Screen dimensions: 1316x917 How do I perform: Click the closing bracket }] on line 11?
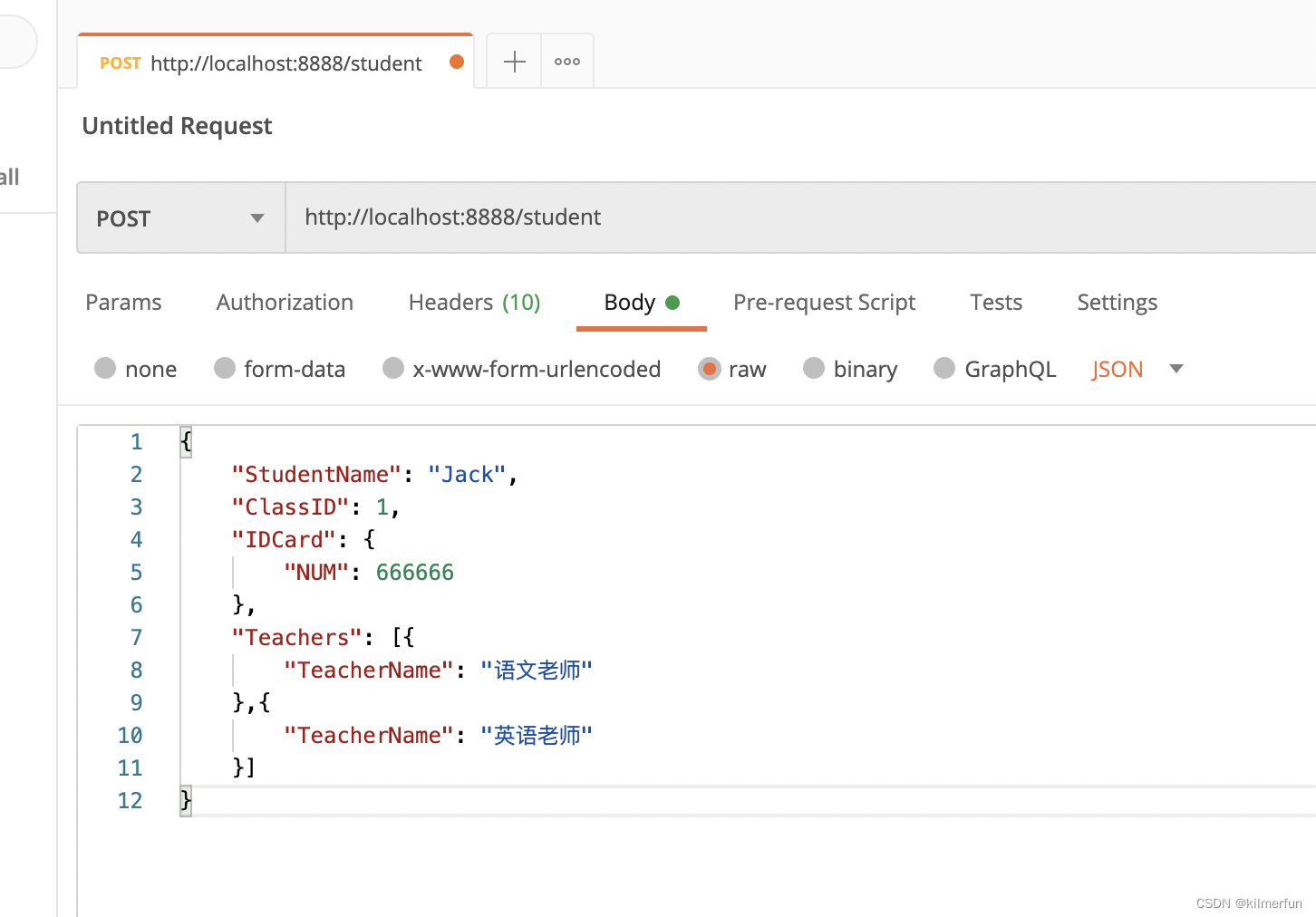[245, 767]
